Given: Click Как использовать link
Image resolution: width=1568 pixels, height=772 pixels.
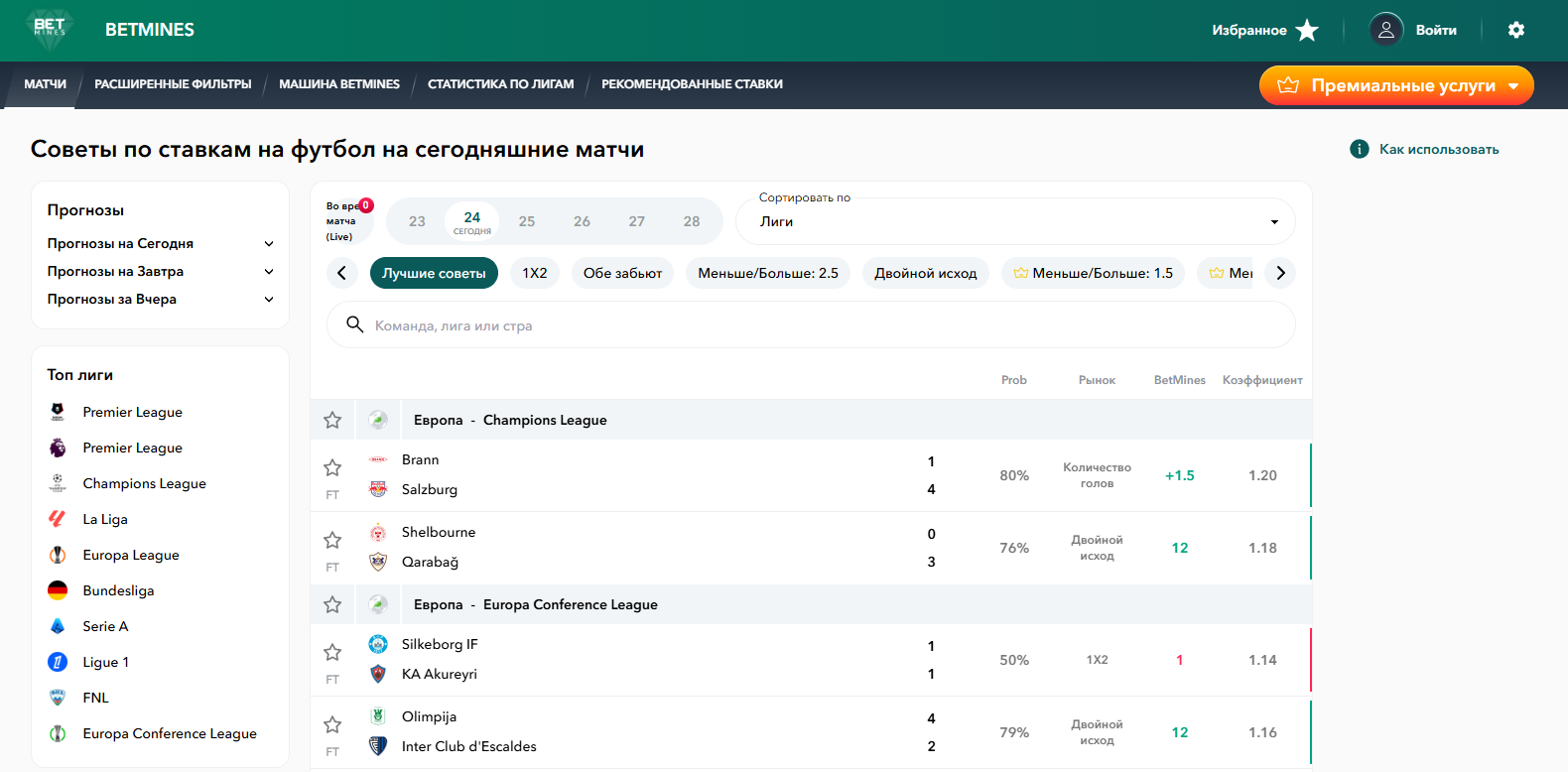Looking at the screenshot, I should [1439, 149].
